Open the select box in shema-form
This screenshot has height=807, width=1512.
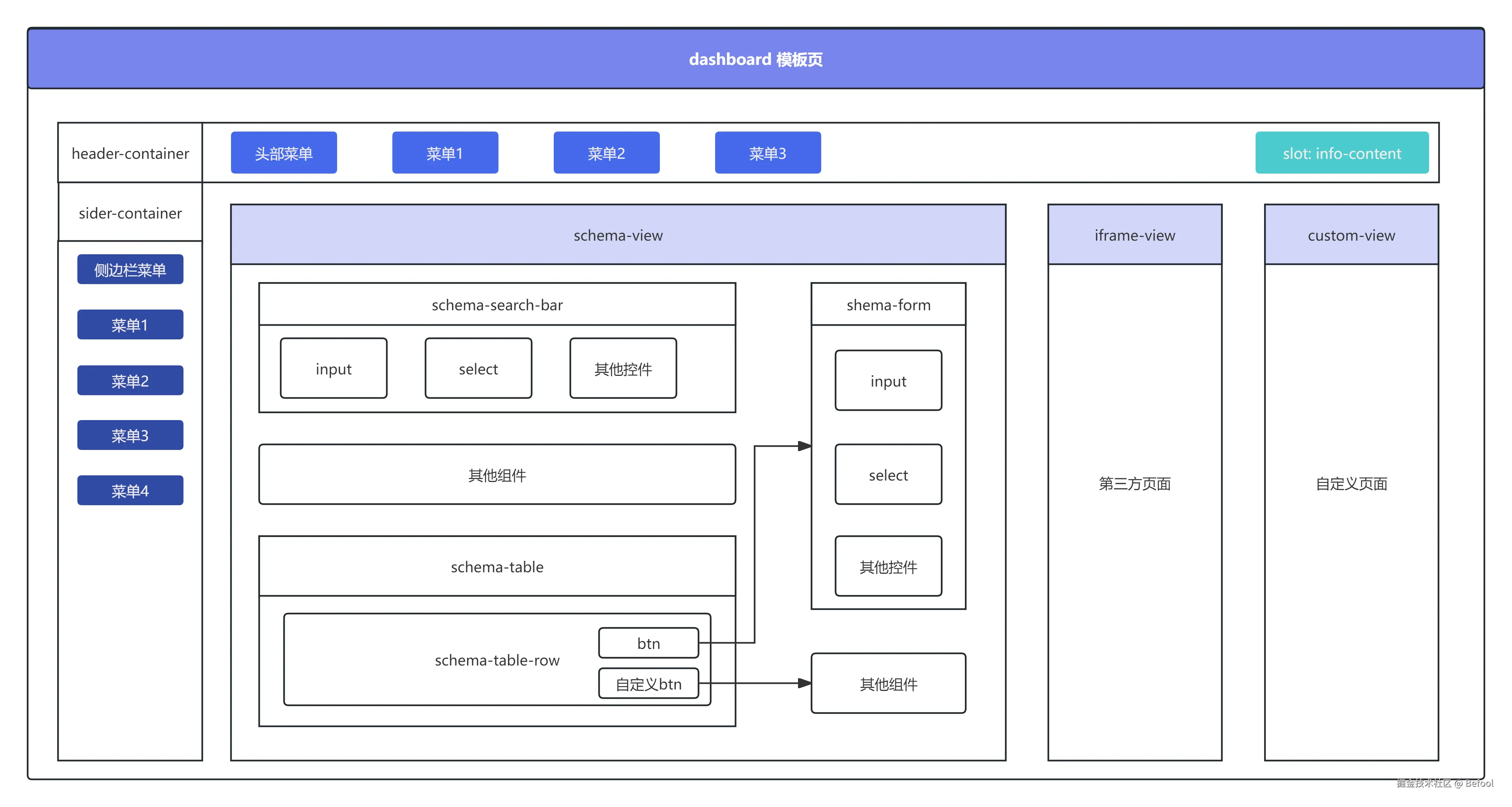[x=888, y=474]
